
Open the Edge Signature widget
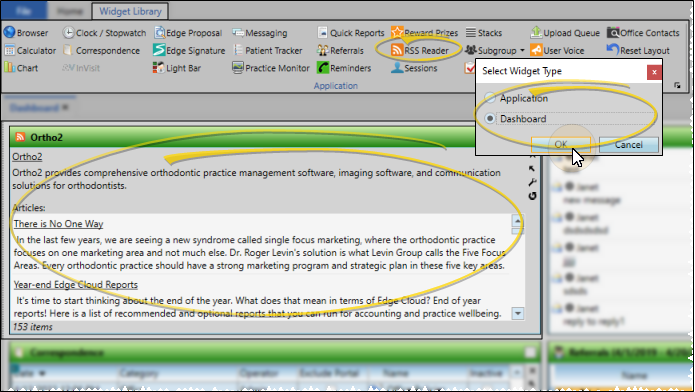(x=189, y=51)
